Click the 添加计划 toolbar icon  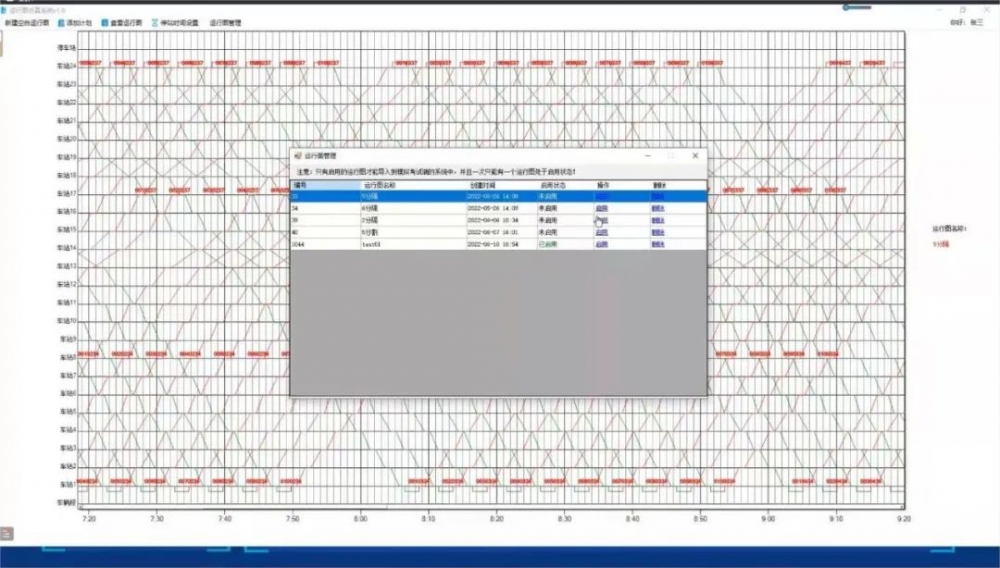[62, 22]
